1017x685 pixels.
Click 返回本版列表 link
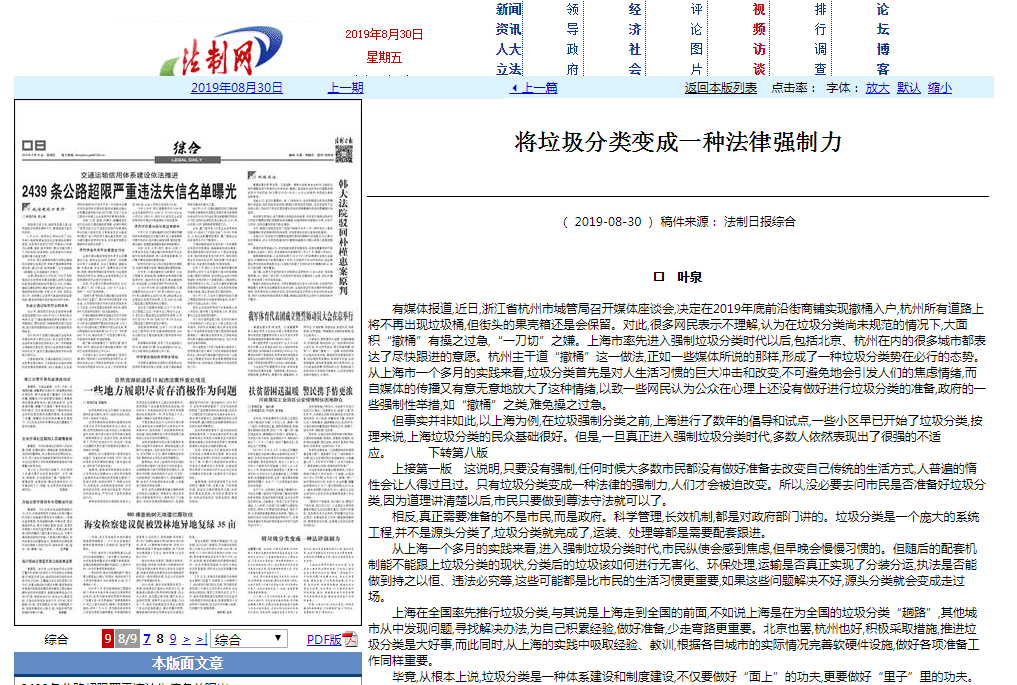pos(720,87)
